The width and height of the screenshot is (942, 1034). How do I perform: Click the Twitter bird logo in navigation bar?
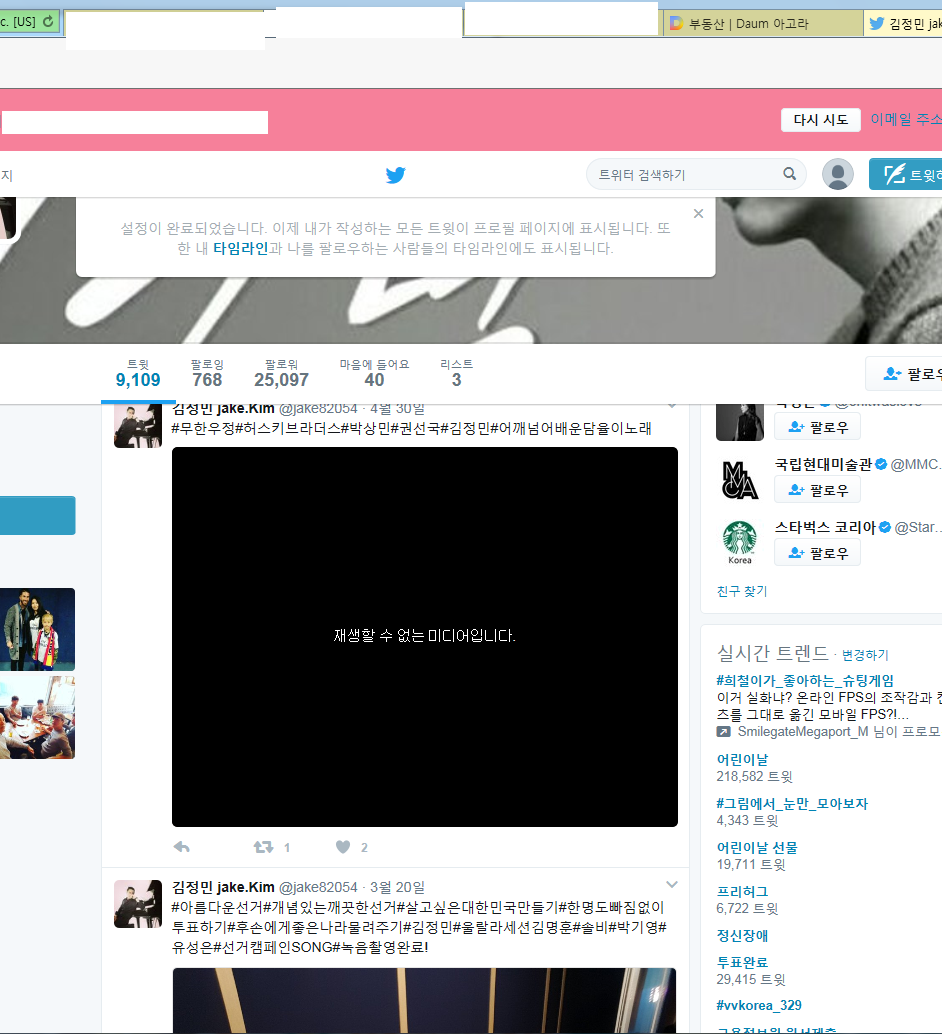tap(395, 175)
